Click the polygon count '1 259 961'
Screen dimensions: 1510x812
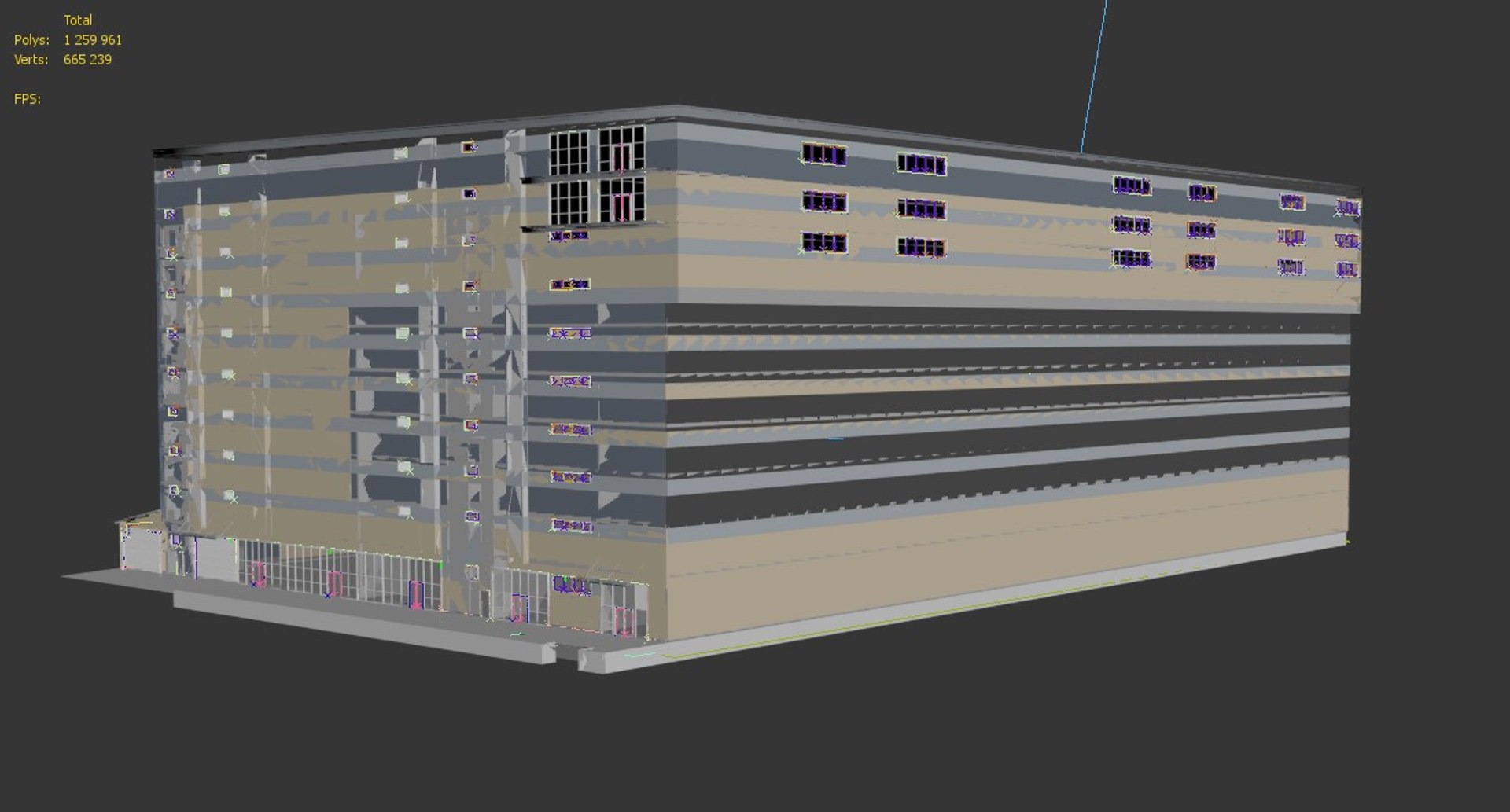click(93, 39)
